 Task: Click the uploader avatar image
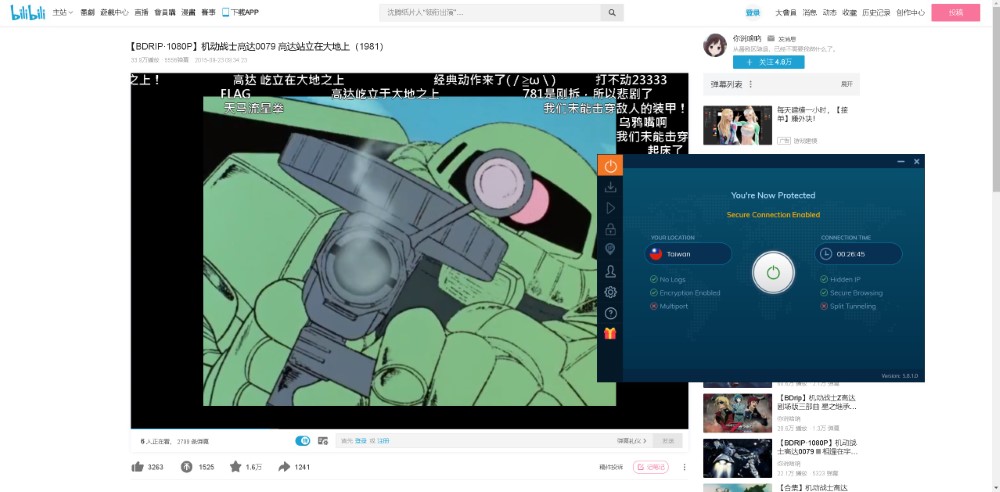coord(715,45)
